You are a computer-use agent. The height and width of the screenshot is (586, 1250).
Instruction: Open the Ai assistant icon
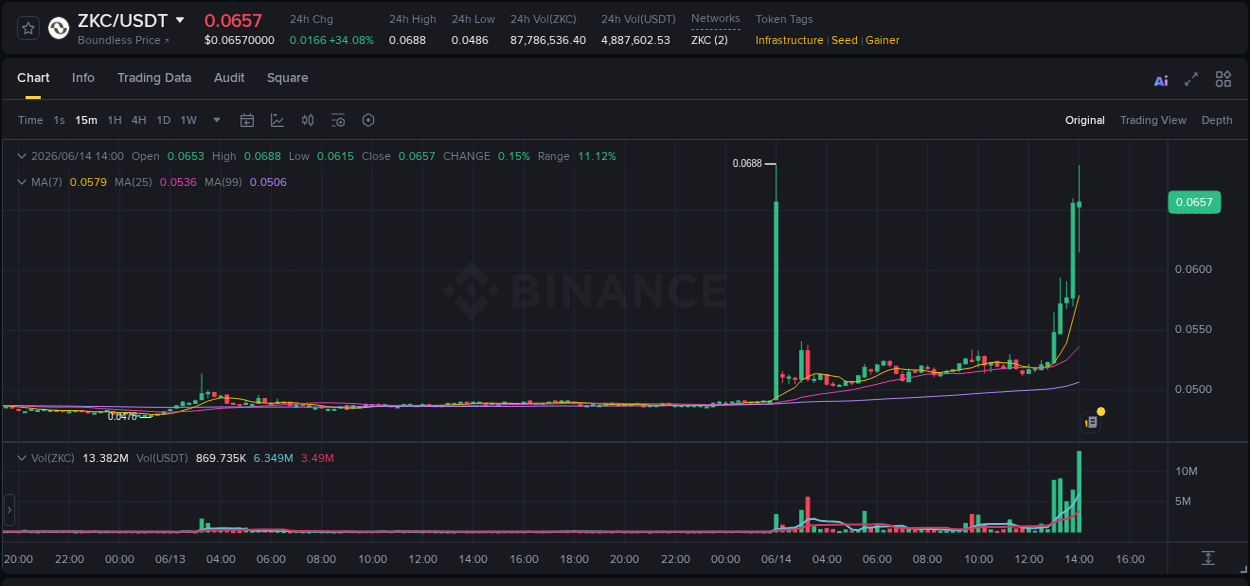(1161, 80)
